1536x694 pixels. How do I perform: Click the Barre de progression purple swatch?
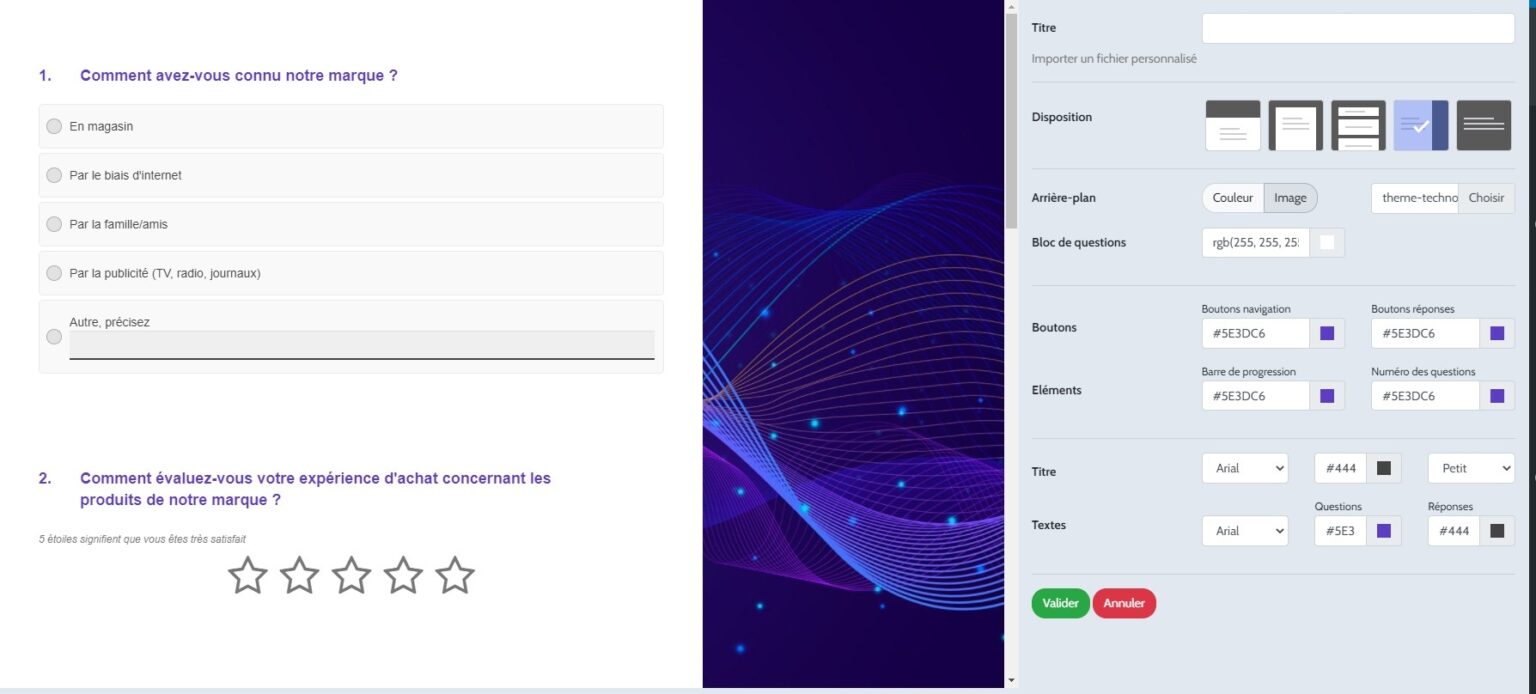point(1327,395)
